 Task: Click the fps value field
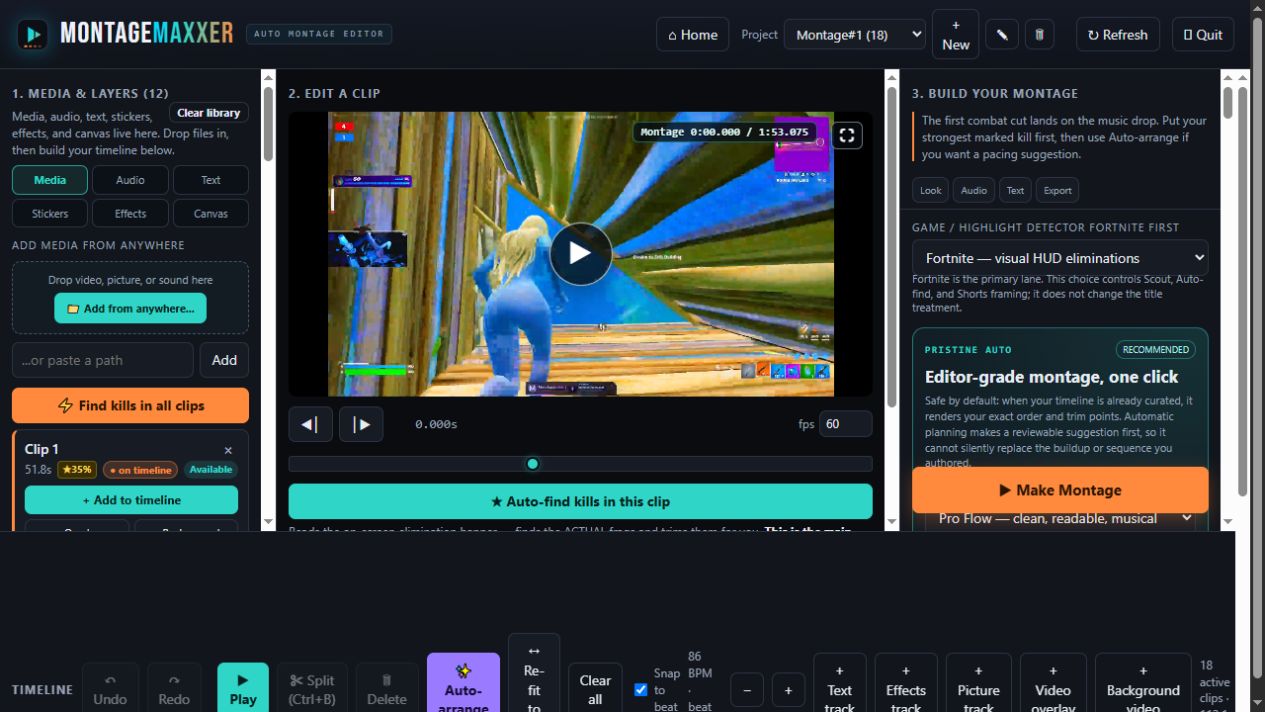coord(845,424)
